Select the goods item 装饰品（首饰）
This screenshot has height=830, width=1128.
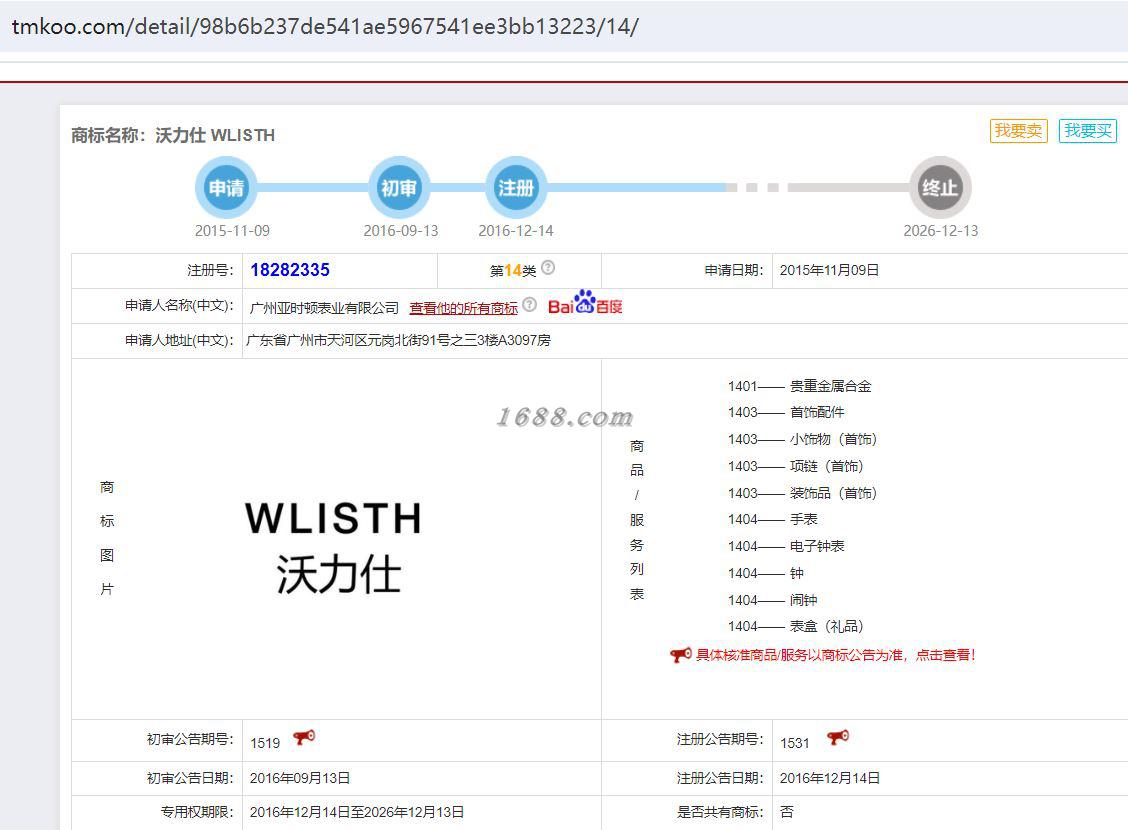pyautogui.click(x=833, y=493)
